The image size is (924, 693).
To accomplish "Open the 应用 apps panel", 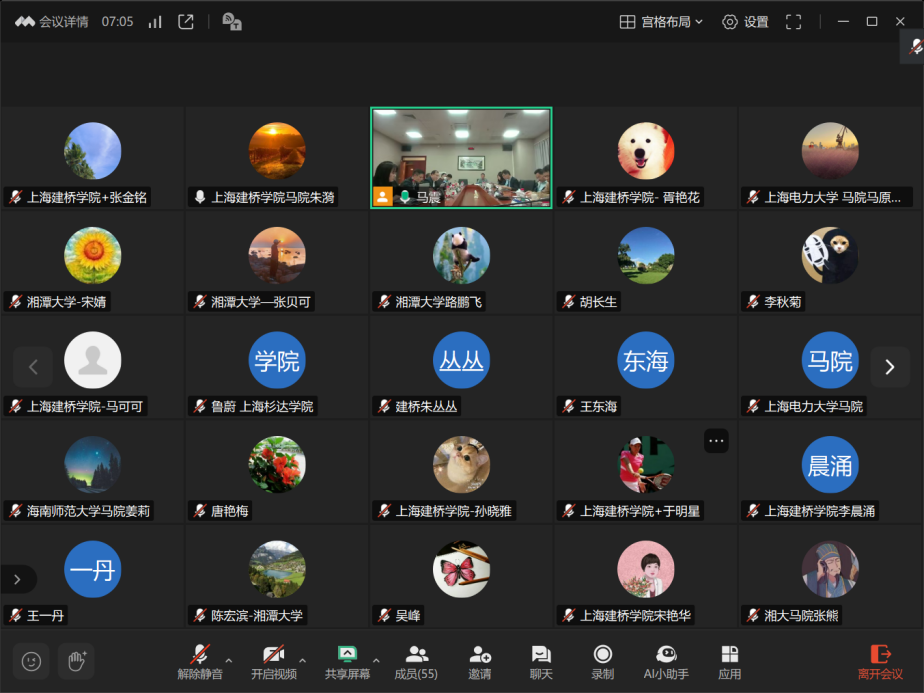I will tap(730, 661).
